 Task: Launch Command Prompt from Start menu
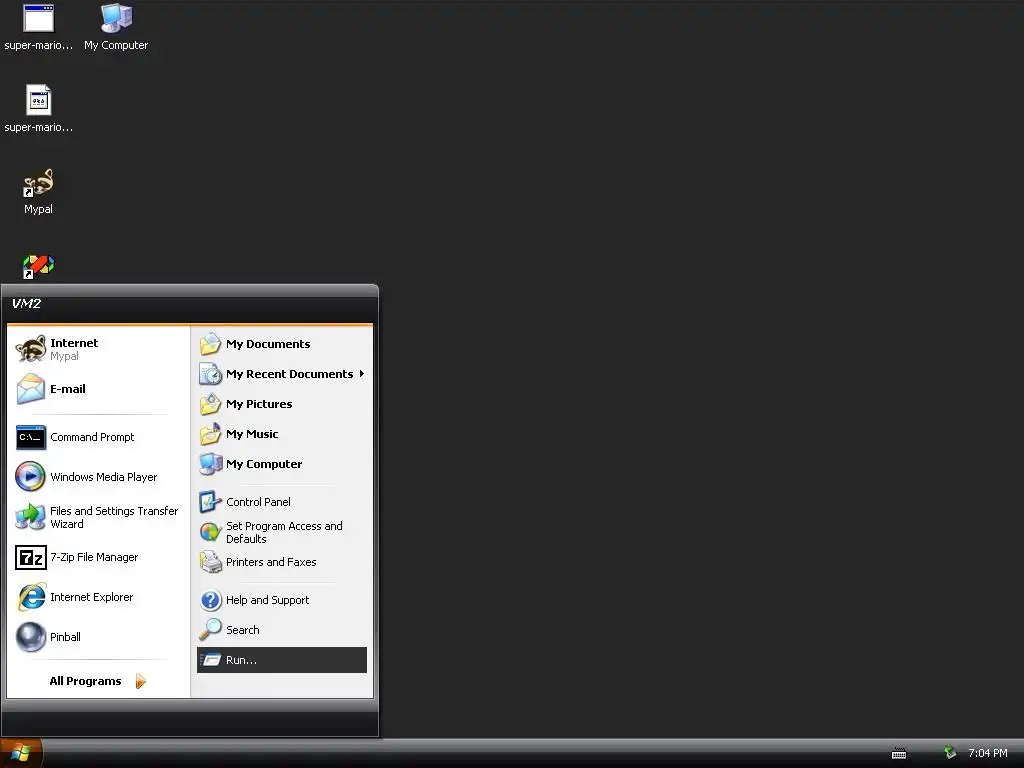[98, 438]
